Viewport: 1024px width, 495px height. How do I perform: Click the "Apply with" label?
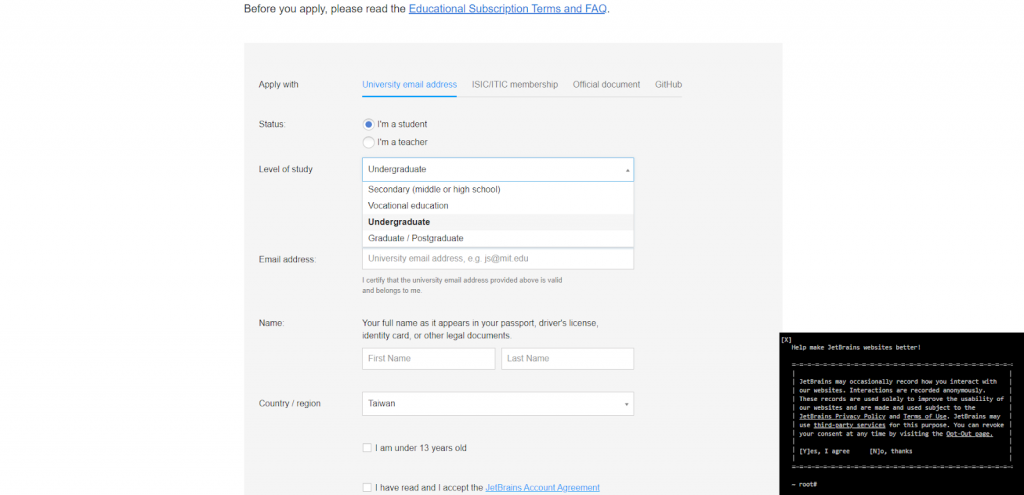click(x=278, y=85)
